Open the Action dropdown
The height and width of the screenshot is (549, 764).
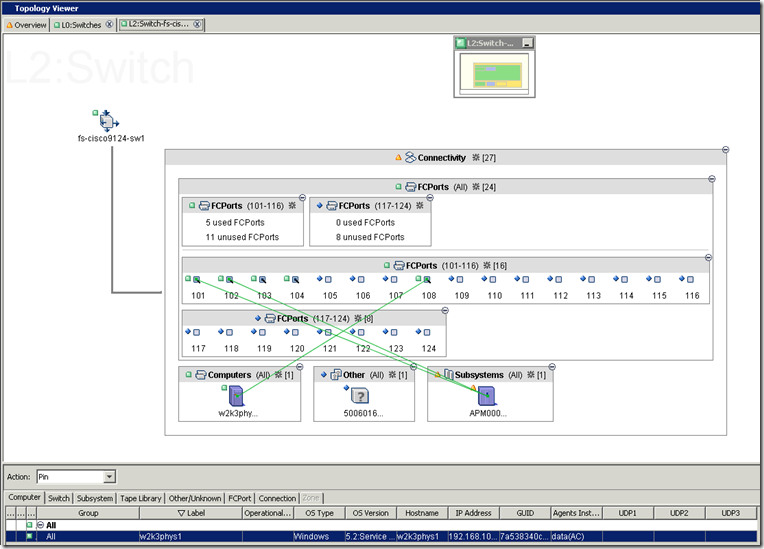[x=110, y=477]
